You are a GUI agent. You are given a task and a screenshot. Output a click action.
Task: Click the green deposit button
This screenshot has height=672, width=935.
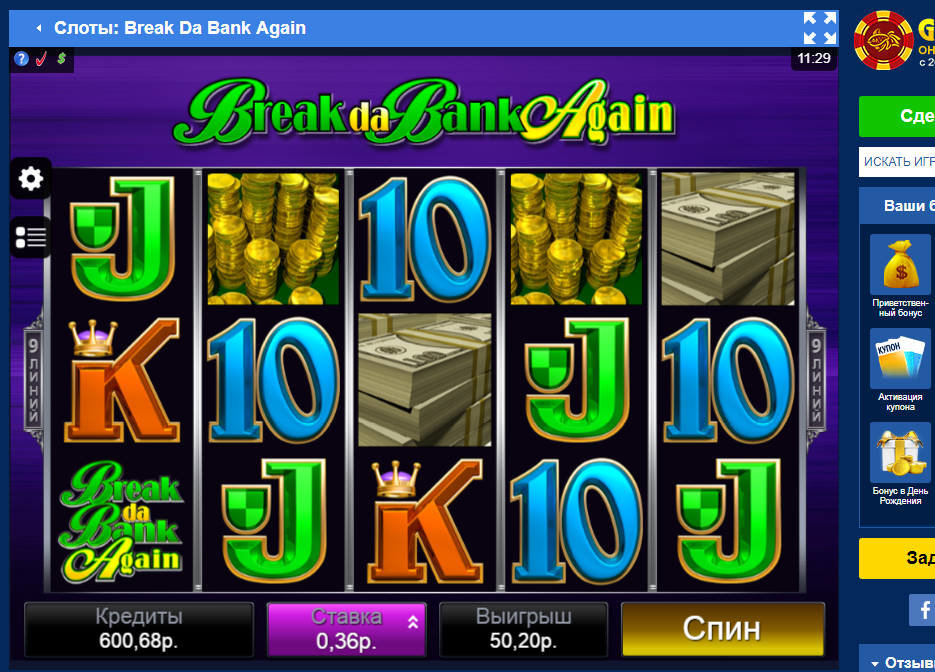pos(897,116)
